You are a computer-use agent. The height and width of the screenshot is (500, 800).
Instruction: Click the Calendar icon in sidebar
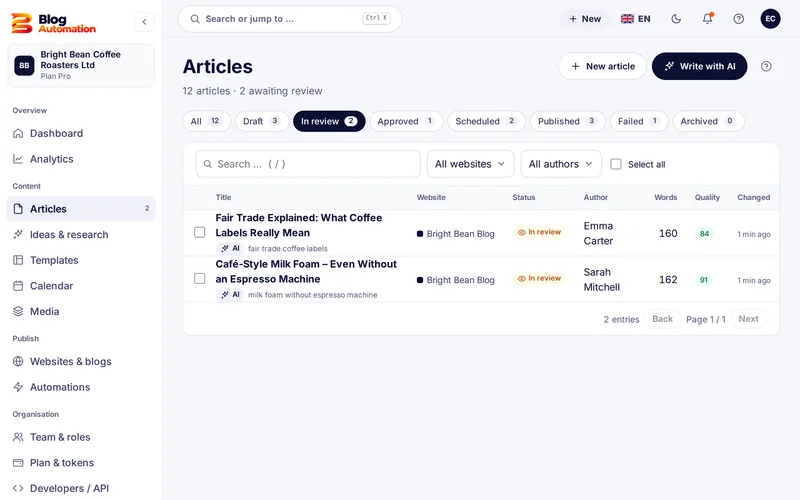(x=18, y=286)
